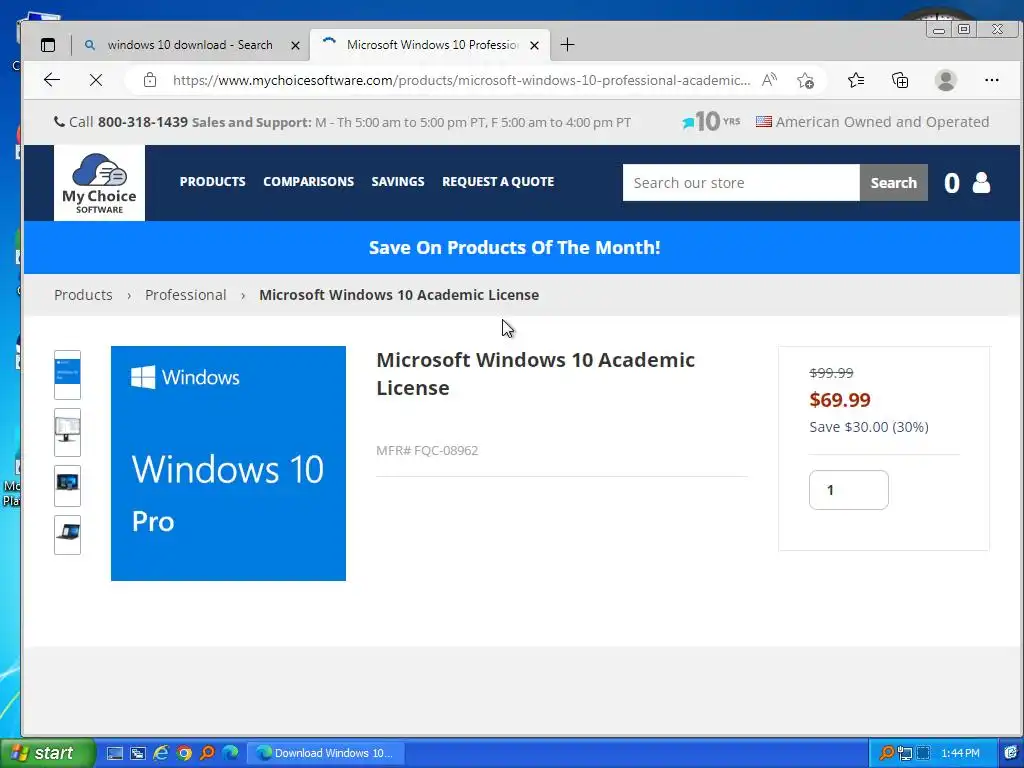Open REQUEST A QUOTE page

tap(498, 182)
